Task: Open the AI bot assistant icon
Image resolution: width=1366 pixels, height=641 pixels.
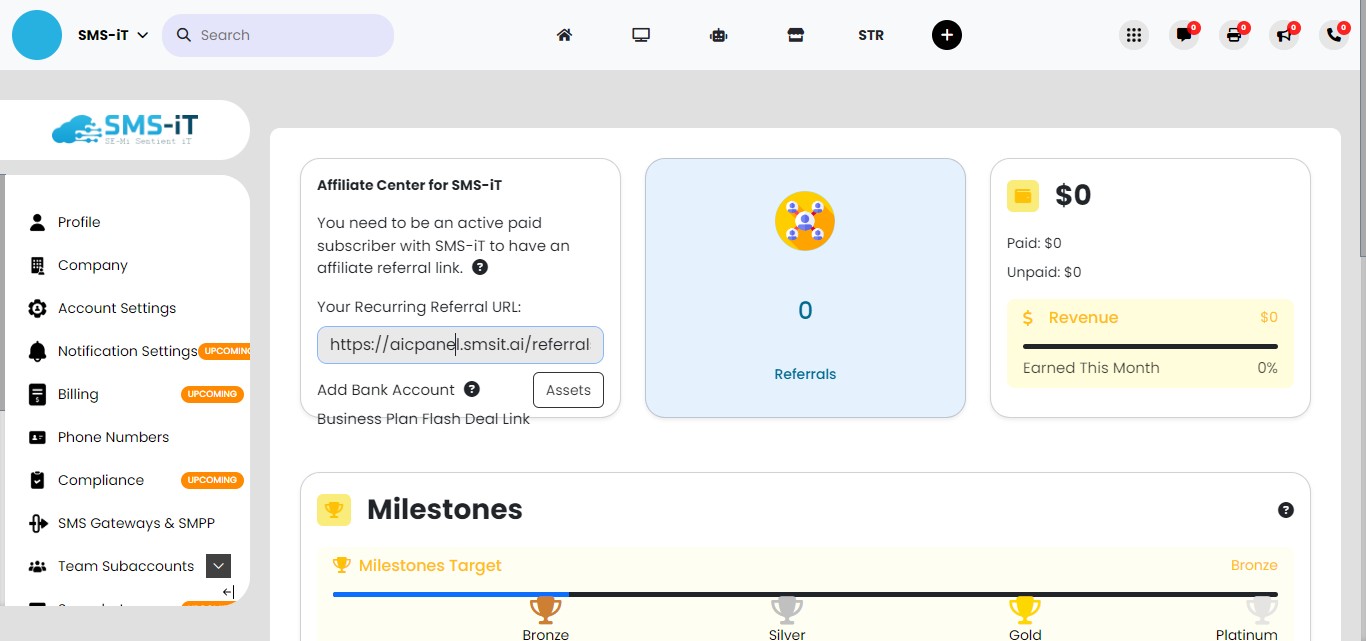Action: coord(718,34)
